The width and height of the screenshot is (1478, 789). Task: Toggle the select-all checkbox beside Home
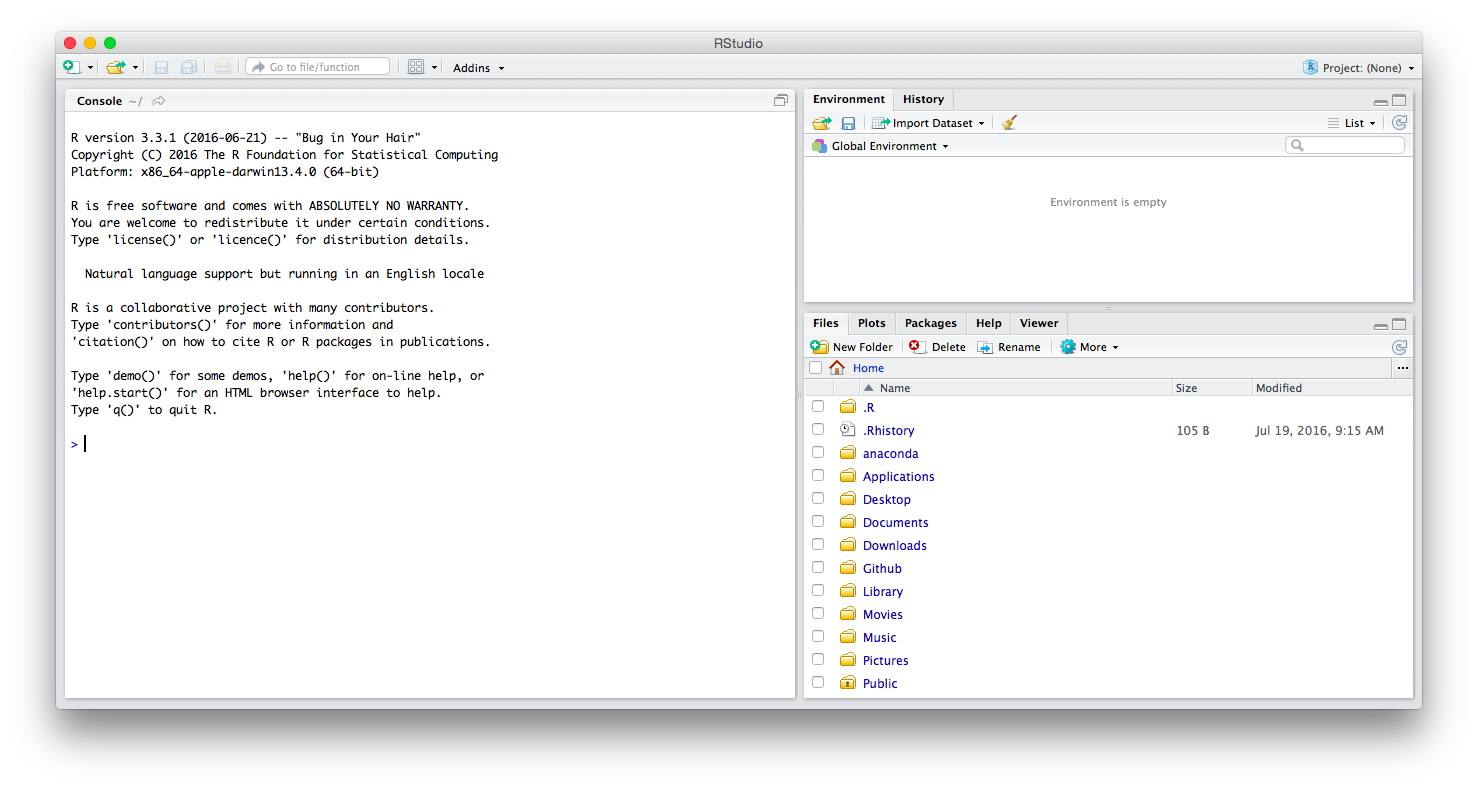pos(816,368)
